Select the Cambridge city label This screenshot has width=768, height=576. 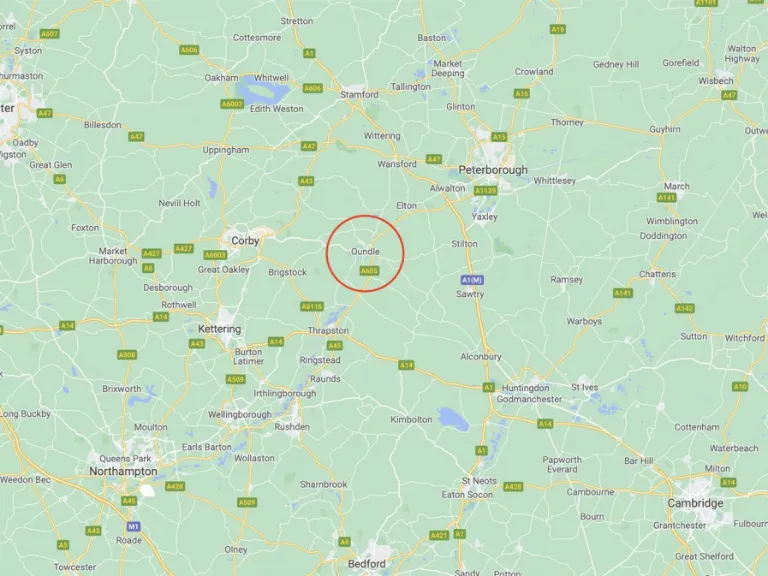tap(695, 503)
